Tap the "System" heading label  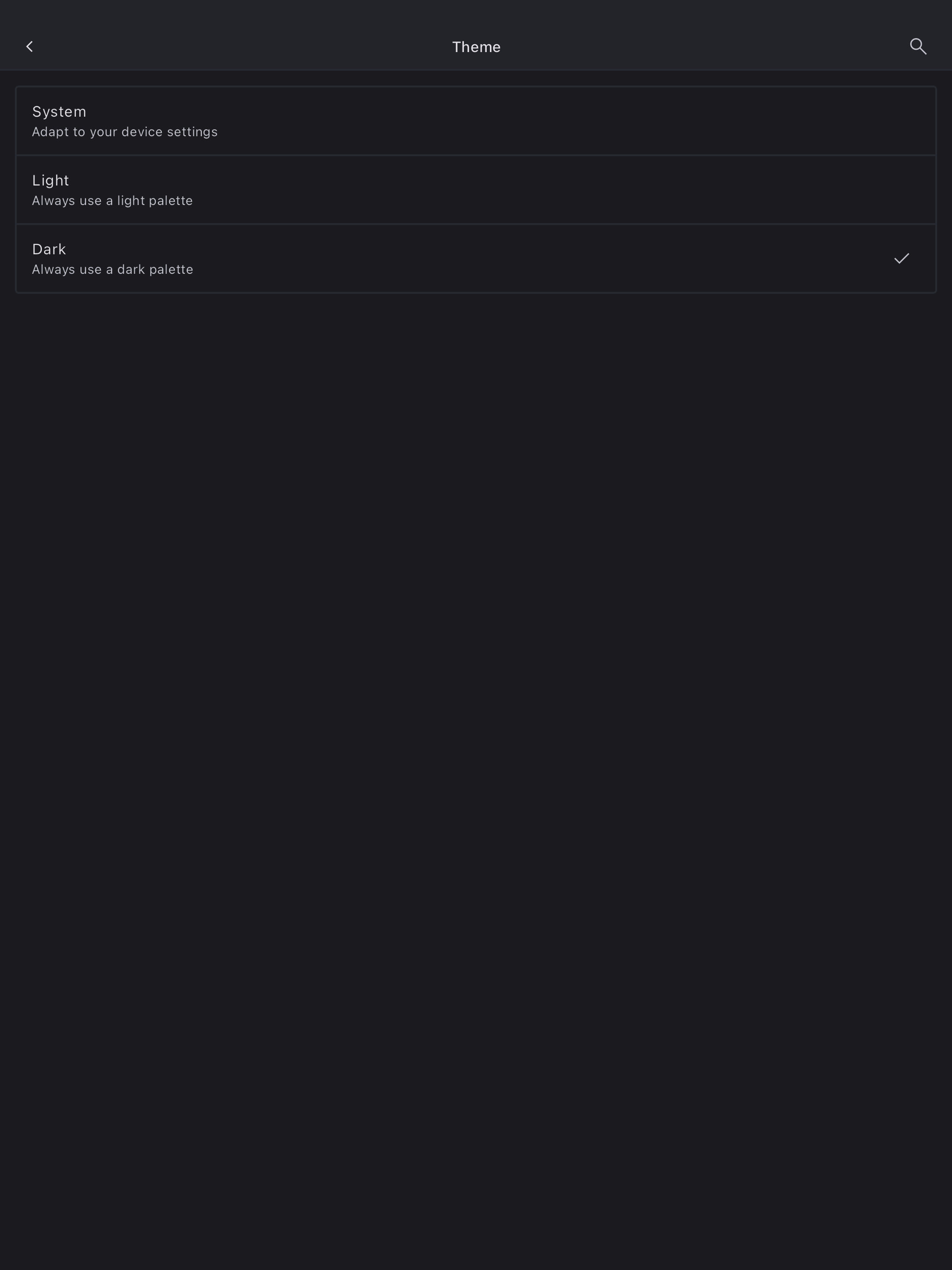pos(59,112)
